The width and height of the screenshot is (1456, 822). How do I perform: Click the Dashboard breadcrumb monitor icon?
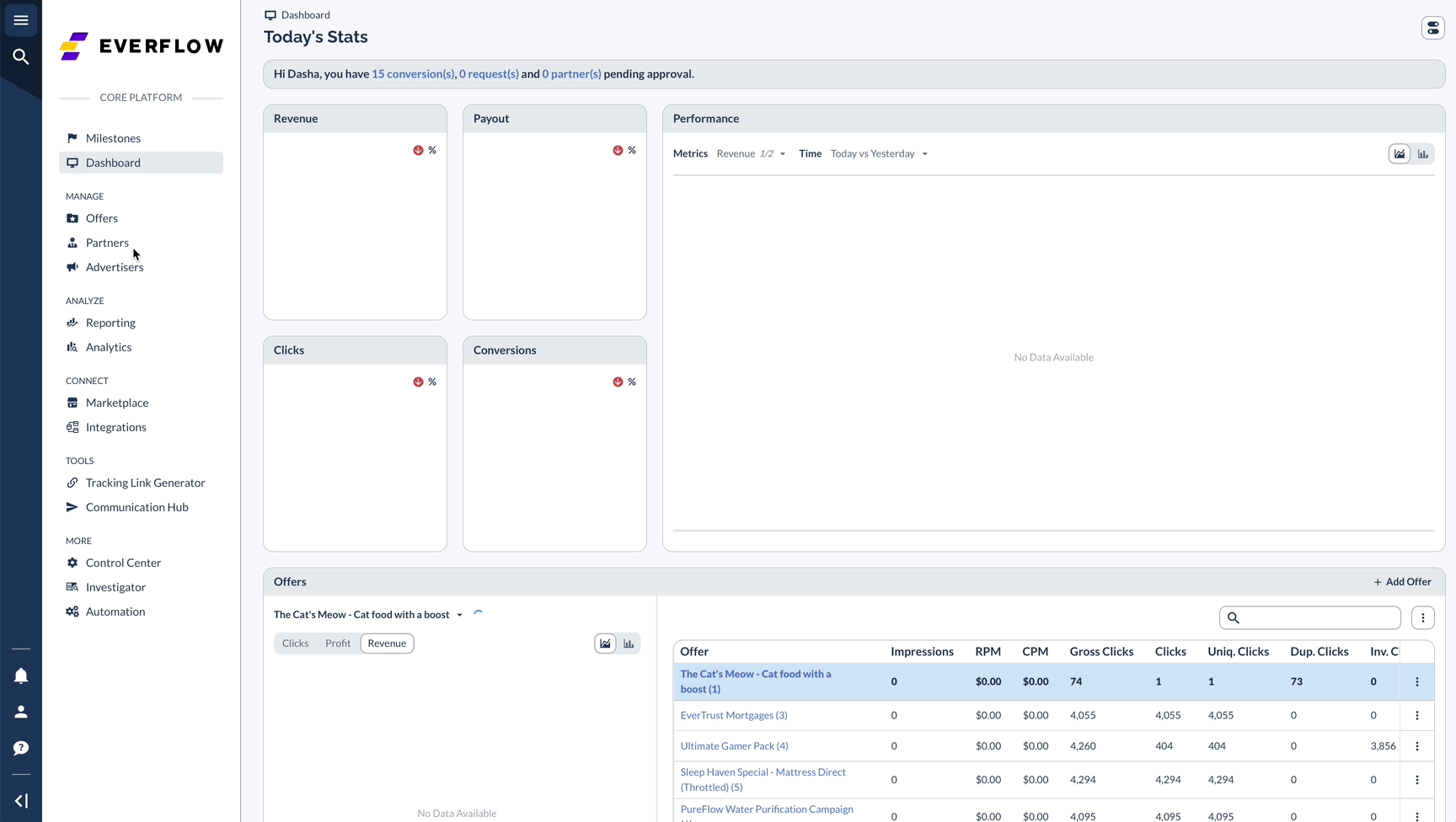click(x=270, y=15)
